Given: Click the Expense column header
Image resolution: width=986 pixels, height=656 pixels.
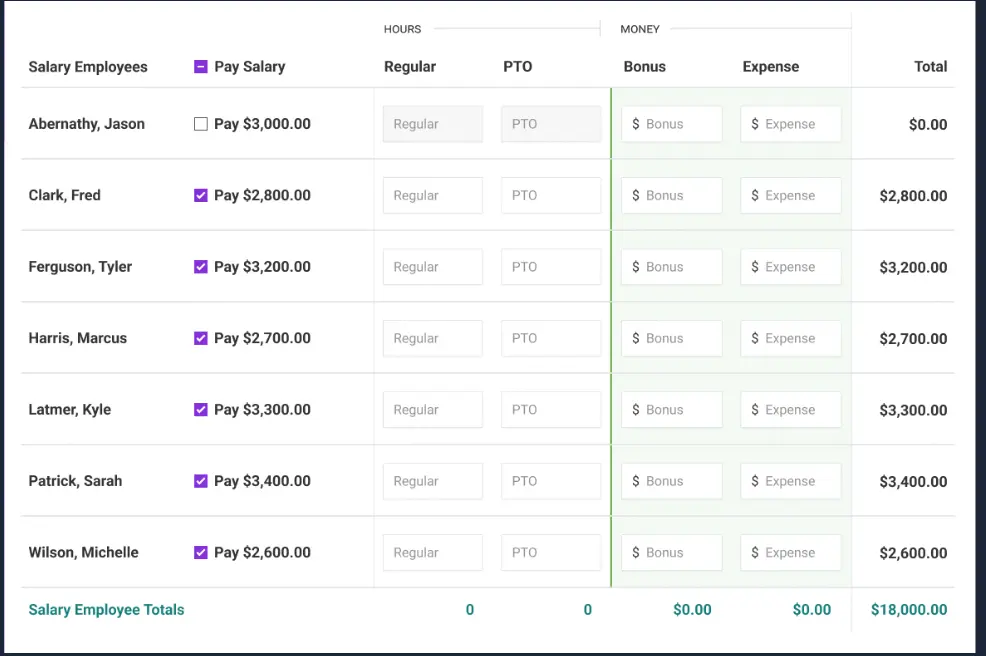Looking at the screenshot, I should click(x=771, y=67).
